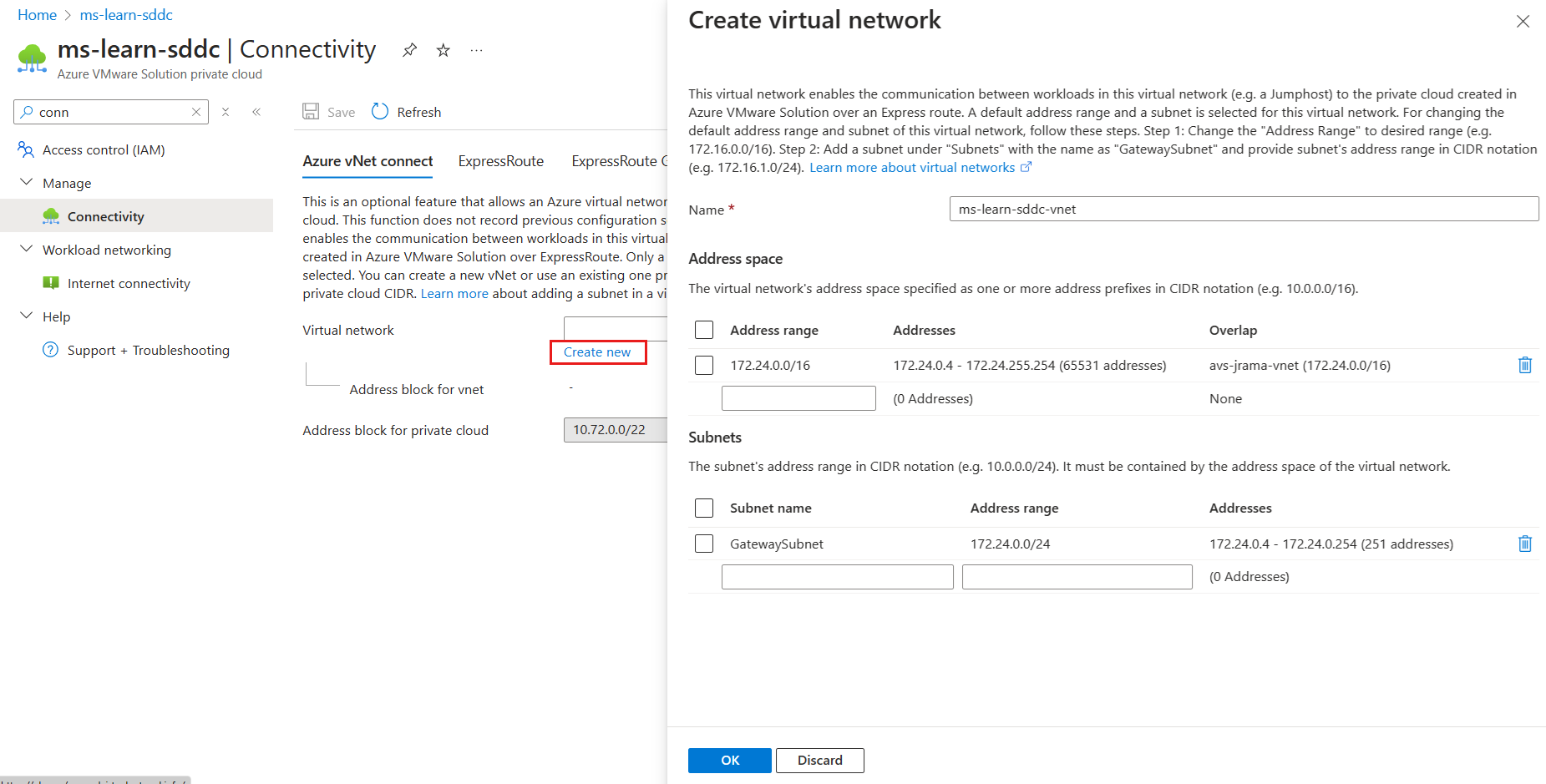Select all address ranges header checkbox
Screen dimensions: 1546x784
pos(704,330)
